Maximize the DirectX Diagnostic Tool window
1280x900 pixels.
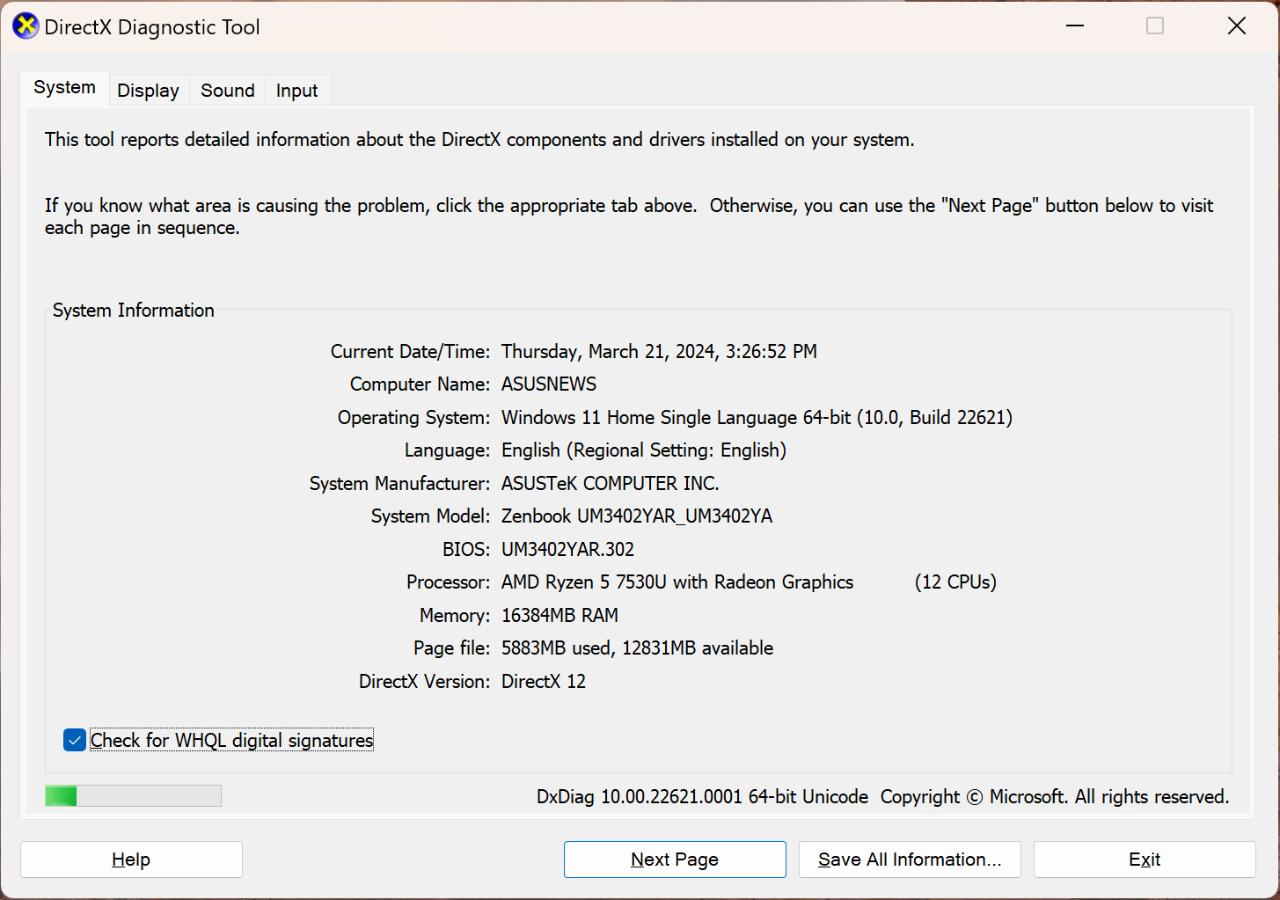click(1155, 26)
